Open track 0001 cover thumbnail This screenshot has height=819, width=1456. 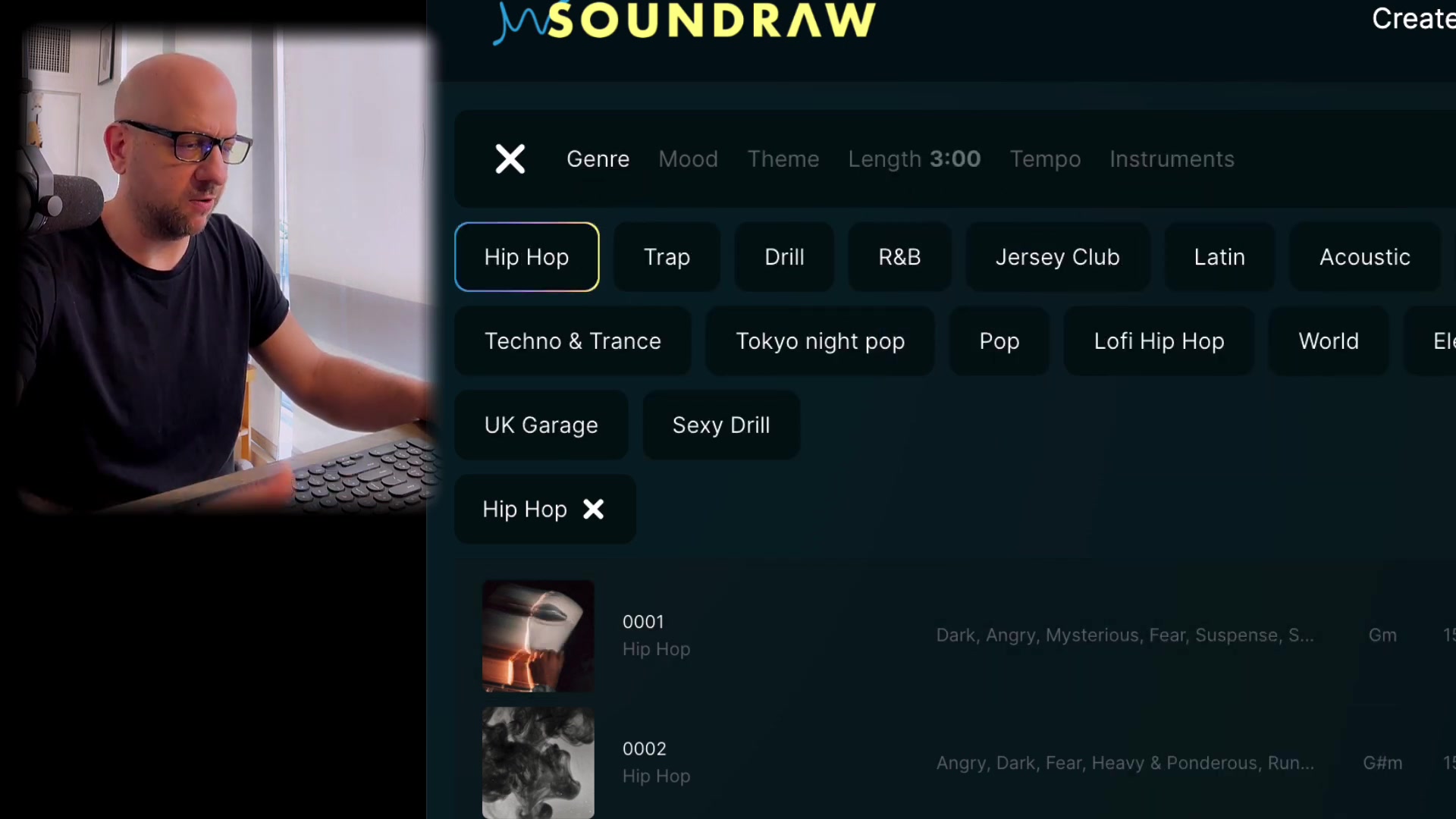coord(538,635)
